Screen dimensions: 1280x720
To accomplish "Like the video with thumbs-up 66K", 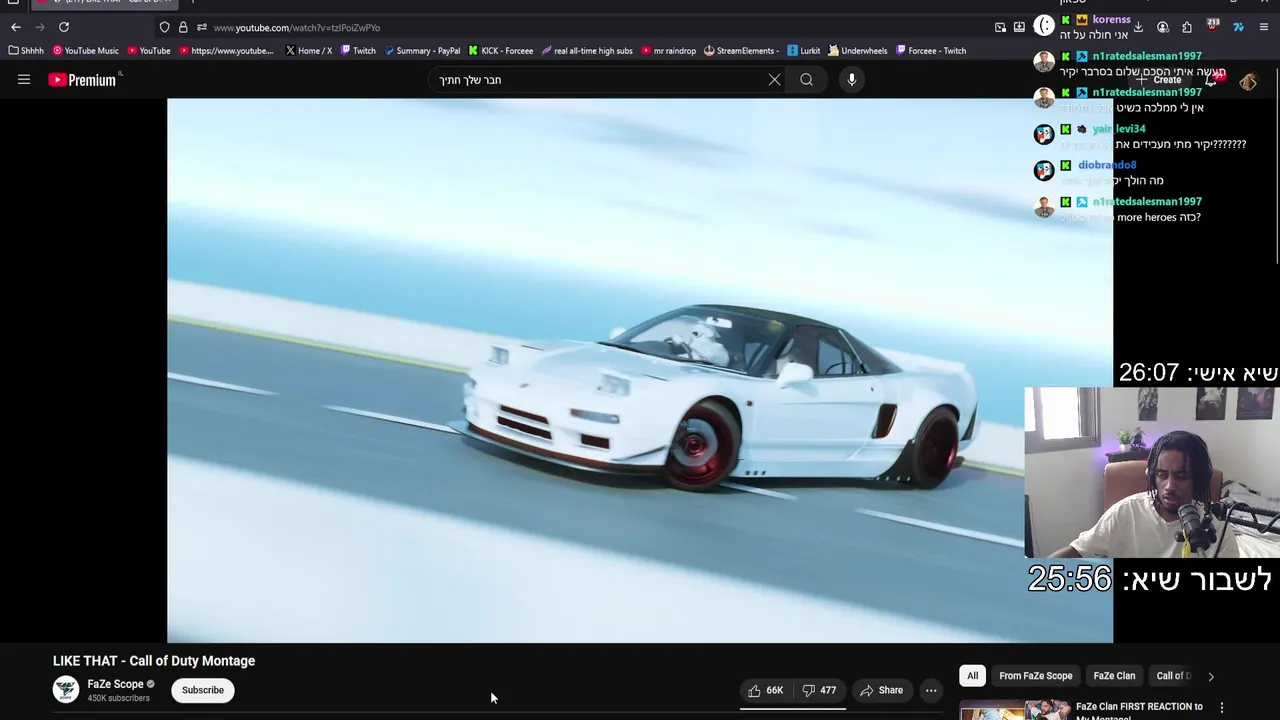I will [765, 690].
